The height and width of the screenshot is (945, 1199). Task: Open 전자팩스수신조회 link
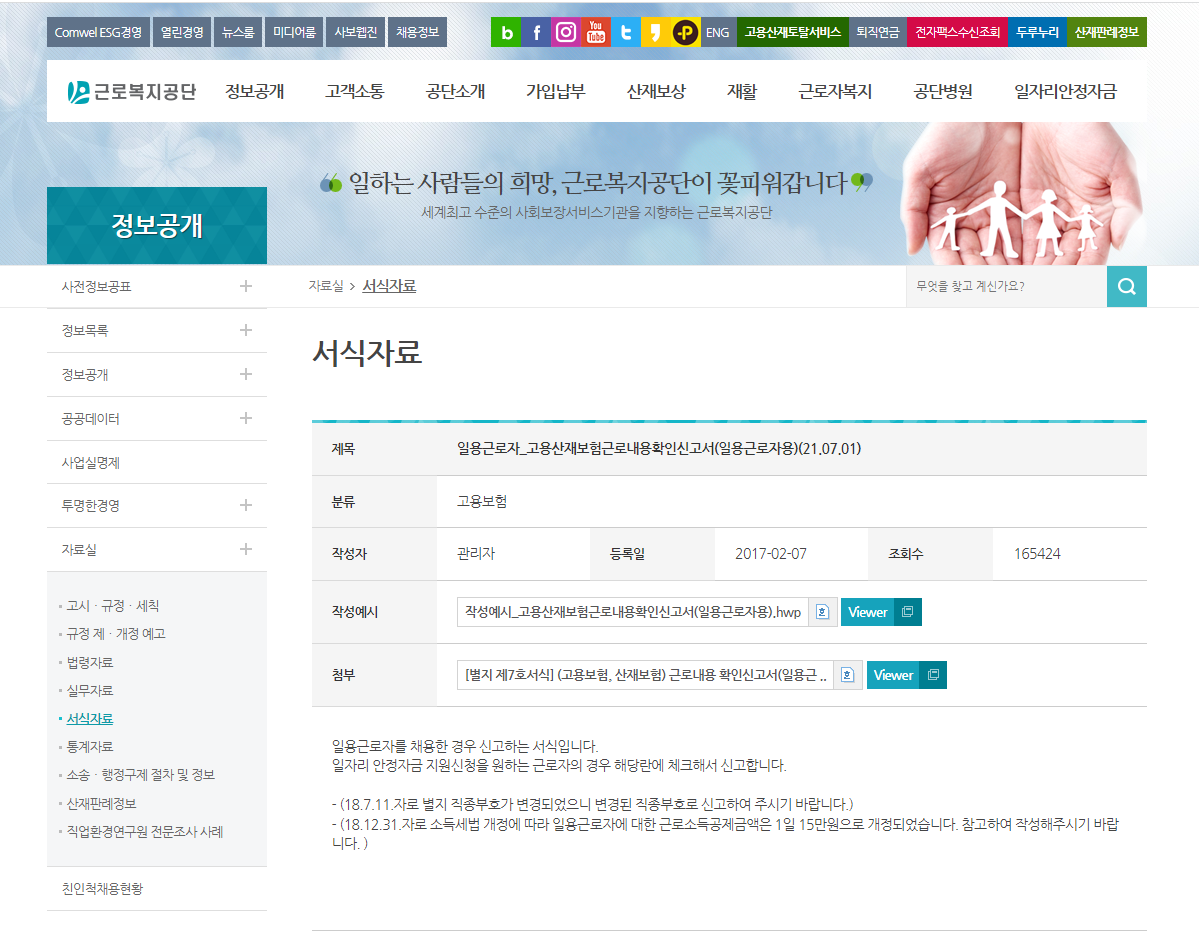957,32
